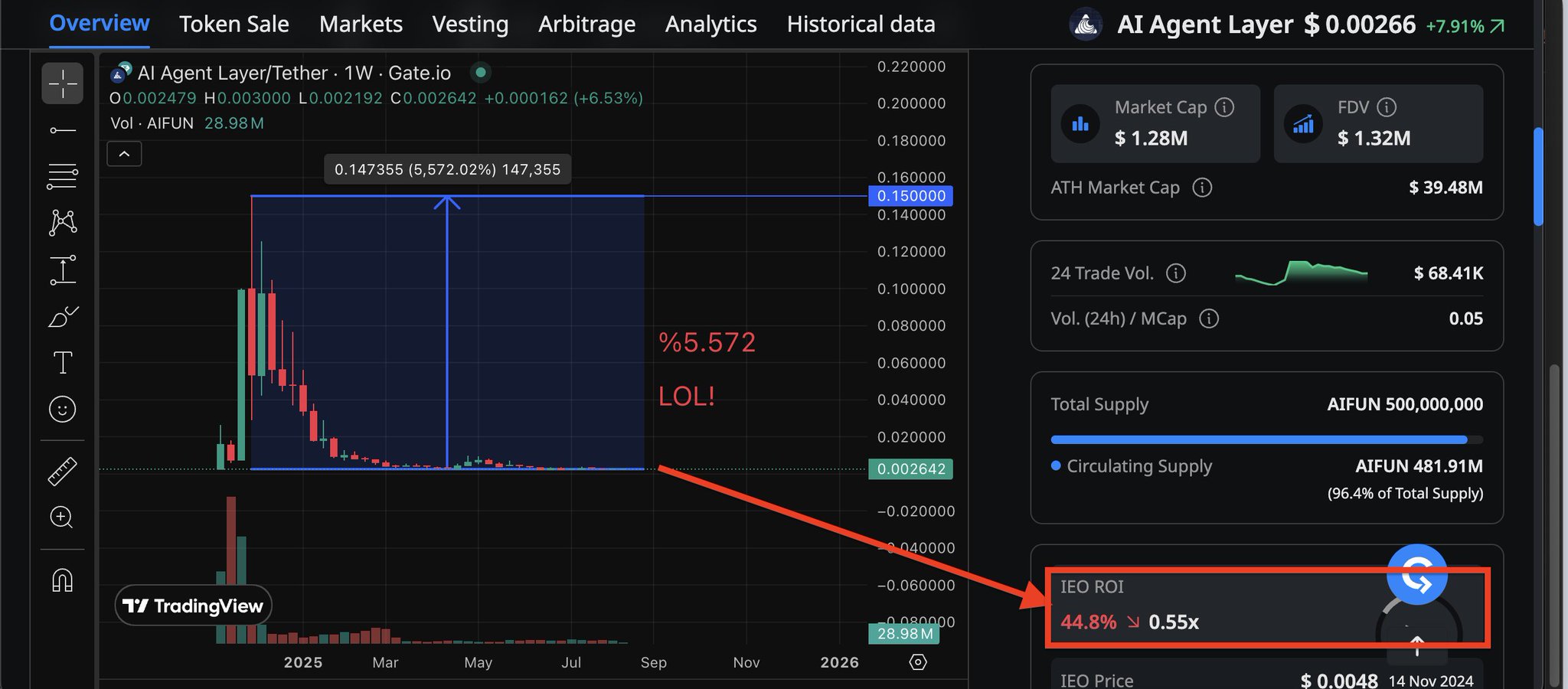Click the TradingView logo link
The image size is (1568, 689).
[x=194, y=606]
